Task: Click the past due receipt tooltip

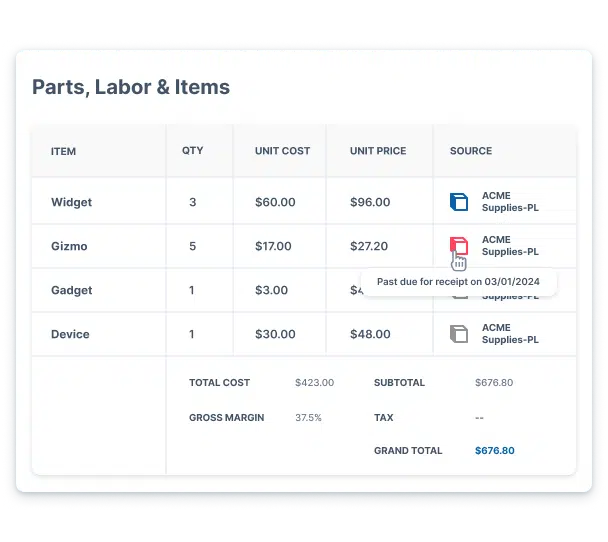Action: coord(458,282)
